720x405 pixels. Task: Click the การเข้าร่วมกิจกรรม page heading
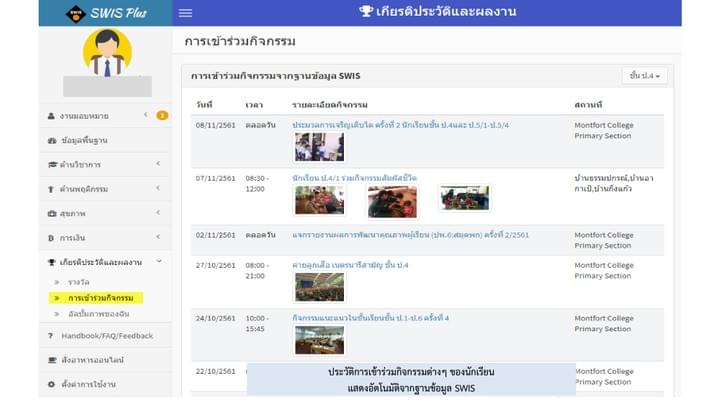coord(240,41)
